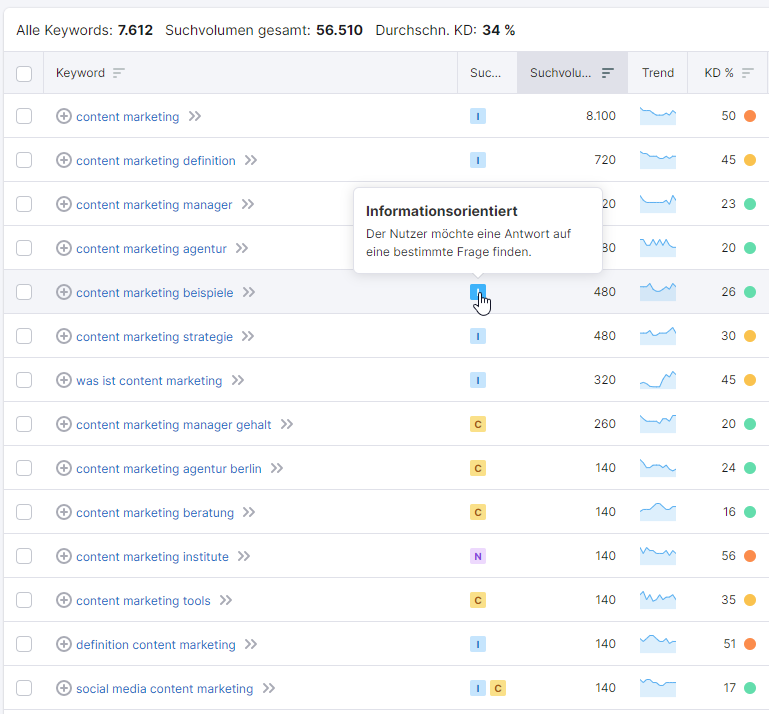Click plus icon for content marketing institute
The image size is (769, 714).
coord(64,556)
